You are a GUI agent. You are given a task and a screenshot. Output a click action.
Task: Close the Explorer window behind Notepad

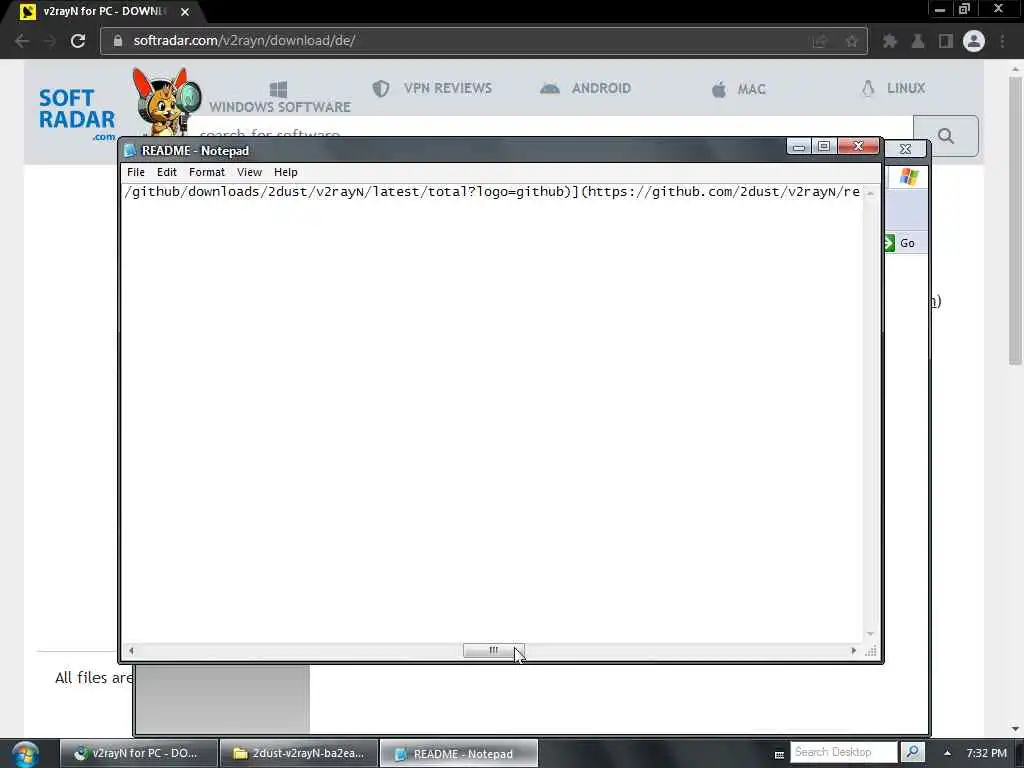[905, 149]
